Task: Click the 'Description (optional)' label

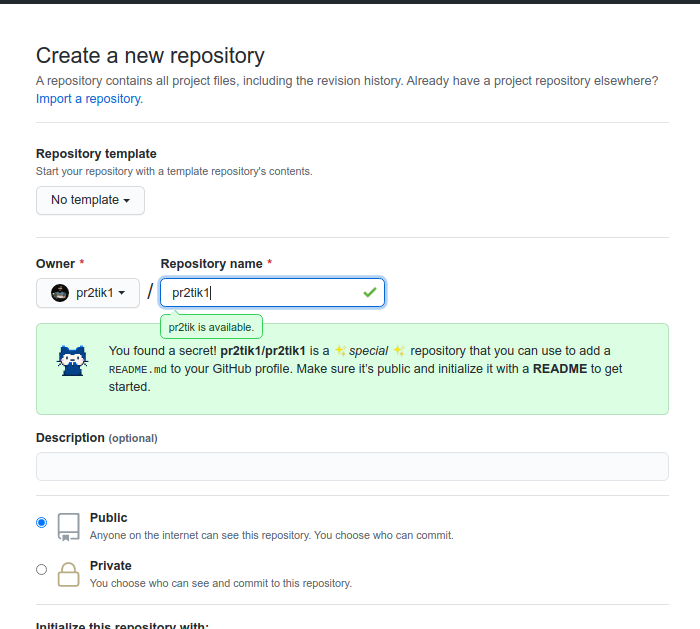Action: click(x=97, y=438)
